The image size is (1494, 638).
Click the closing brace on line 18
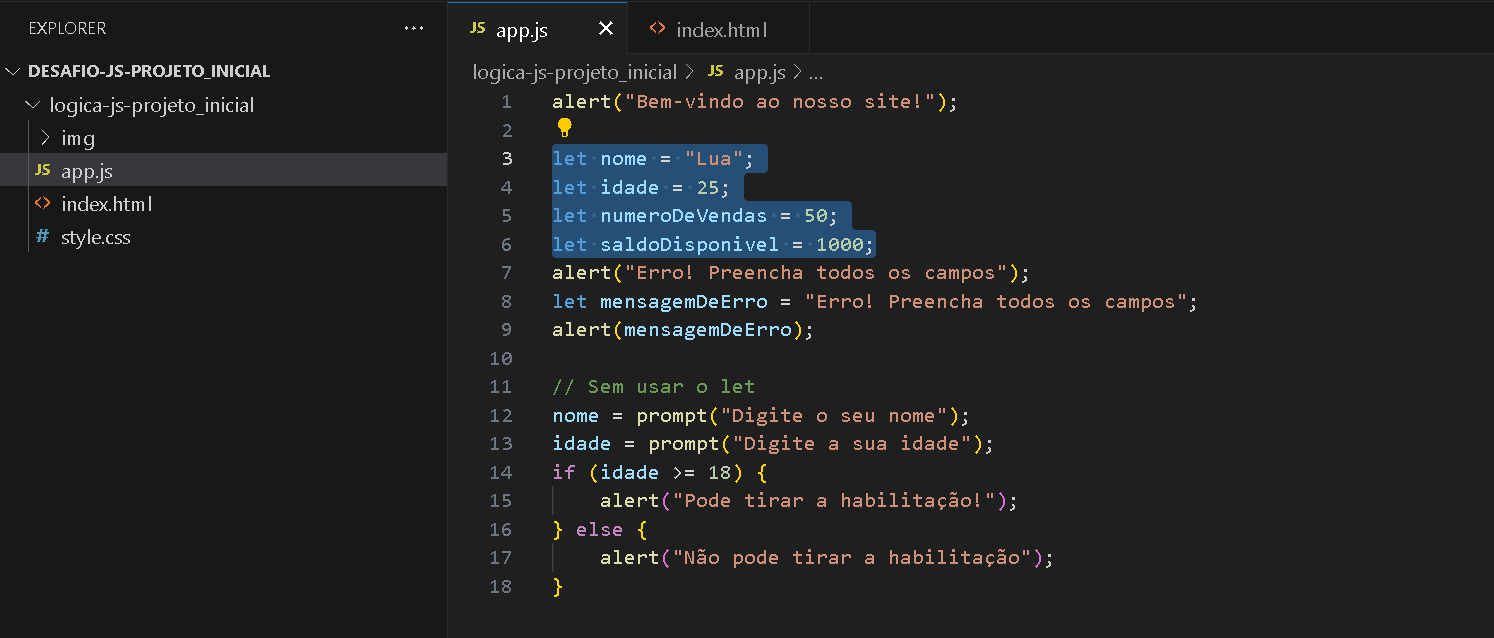tap(558, 586)
